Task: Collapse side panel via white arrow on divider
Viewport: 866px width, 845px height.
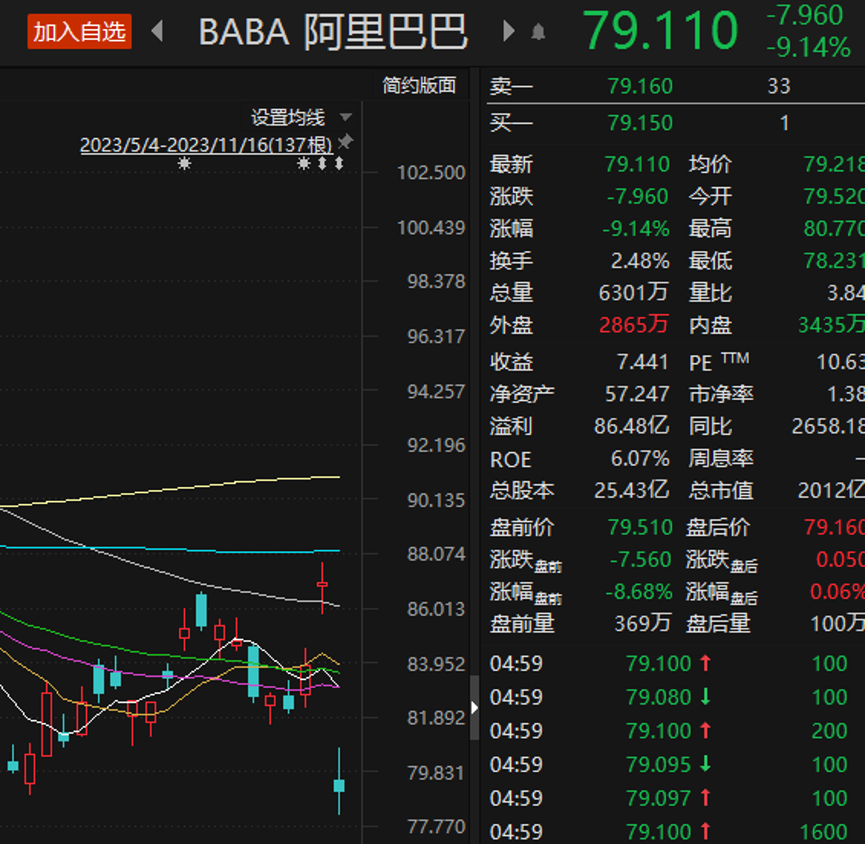Action: coord(474,707)
